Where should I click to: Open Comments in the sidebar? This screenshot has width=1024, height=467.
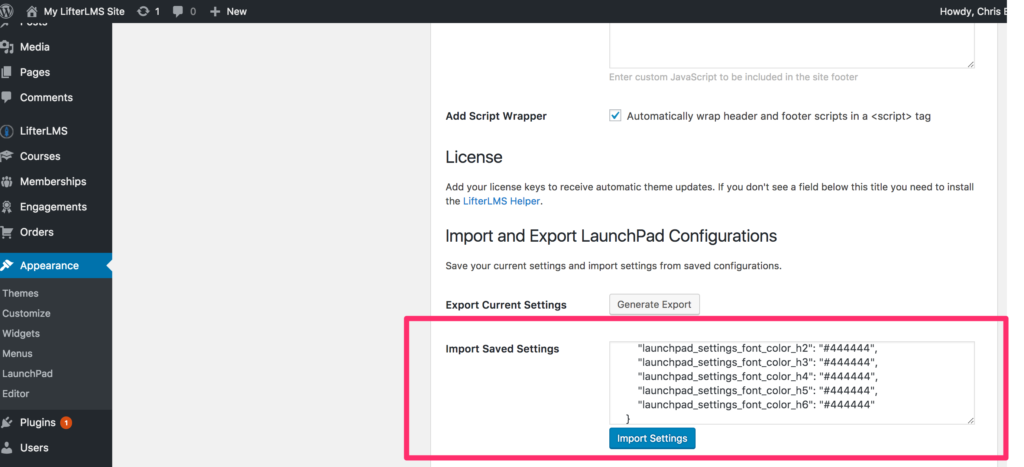46,97
